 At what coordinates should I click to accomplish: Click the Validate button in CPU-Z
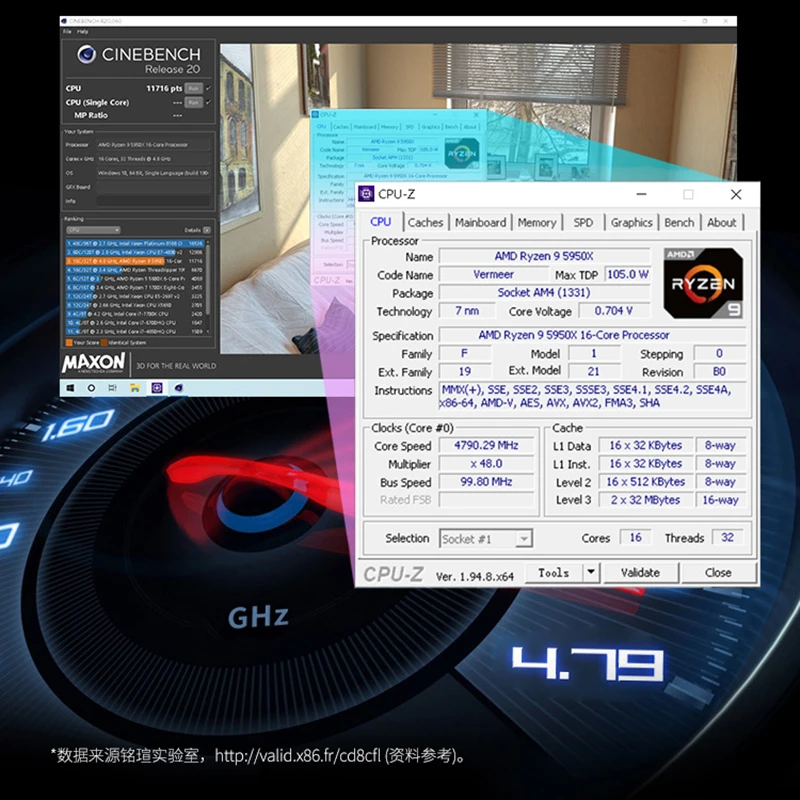click(x=641, y=572)
